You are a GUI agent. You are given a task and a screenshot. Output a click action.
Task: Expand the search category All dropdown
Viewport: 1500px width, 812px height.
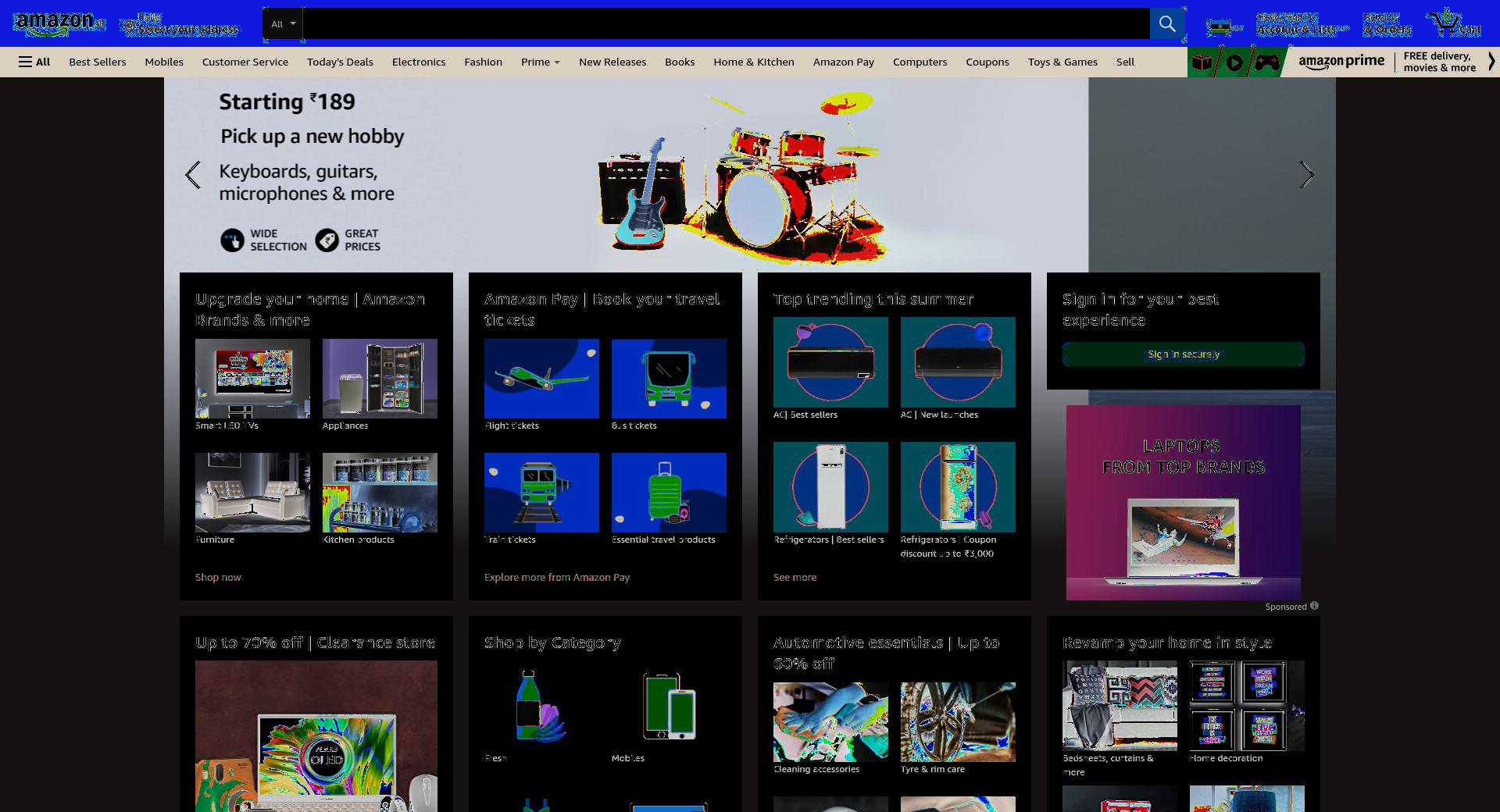pos(283,23)
